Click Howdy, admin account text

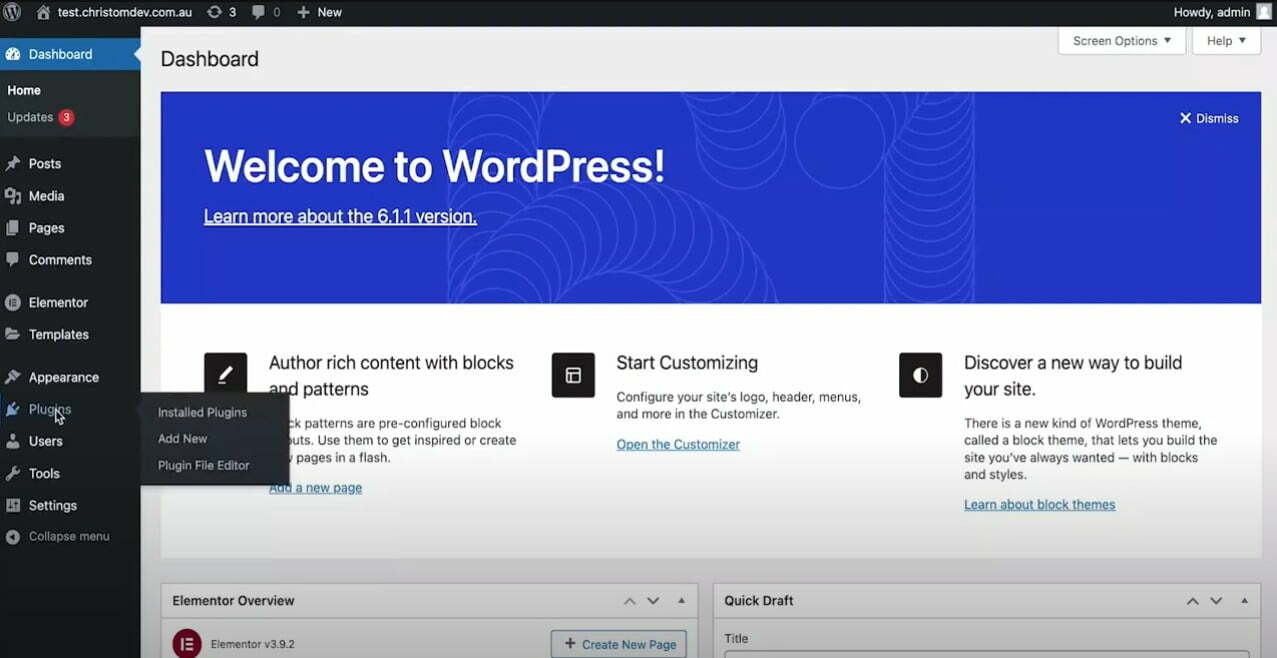(x=1212, y=12)
